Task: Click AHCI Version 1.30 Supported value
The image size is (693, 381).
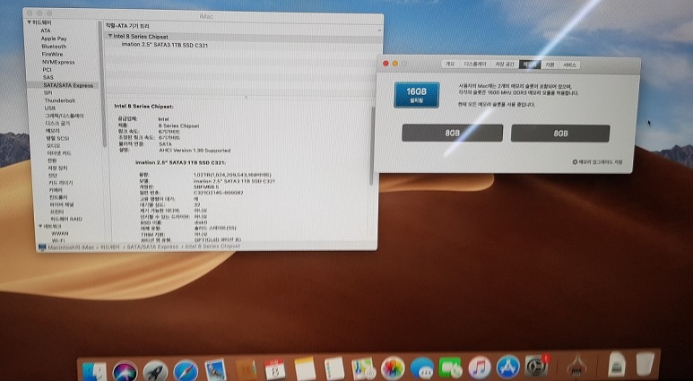Action: point(194,150)
